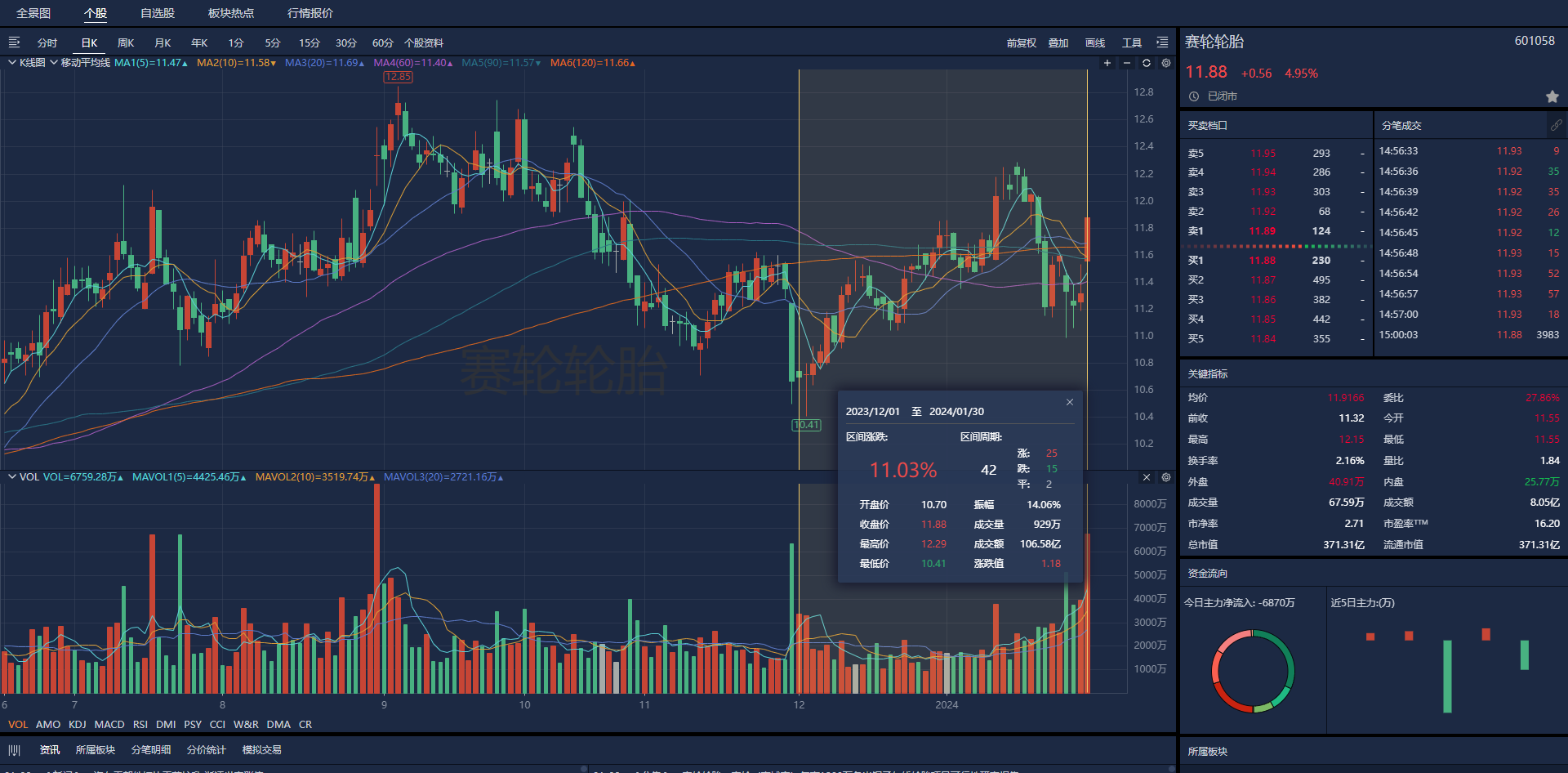Open the 分笔明细 tab

151,750
